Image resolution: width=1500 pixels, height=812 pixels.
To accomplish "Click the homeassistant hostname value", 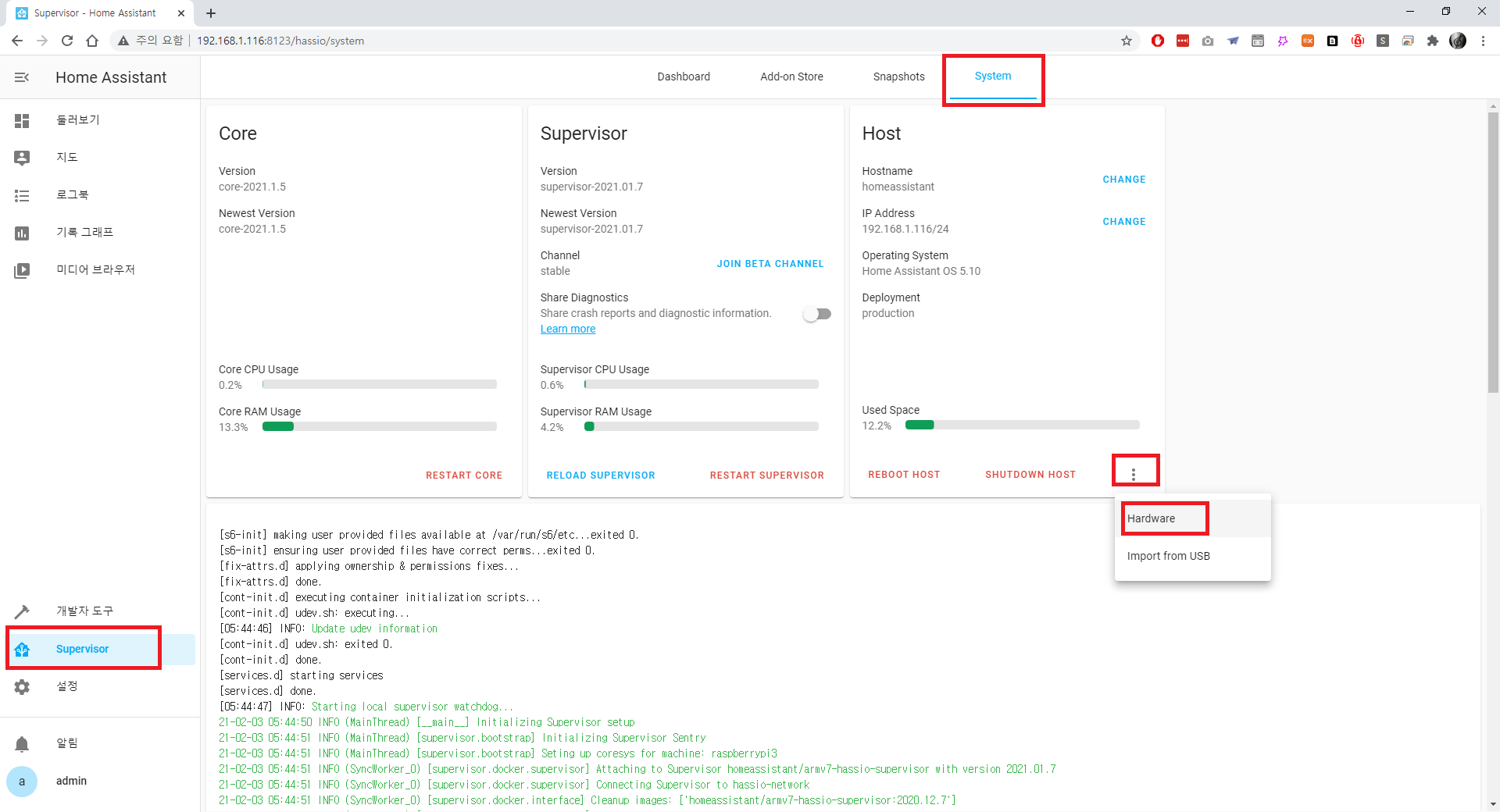I will click(x=898, y=187).
